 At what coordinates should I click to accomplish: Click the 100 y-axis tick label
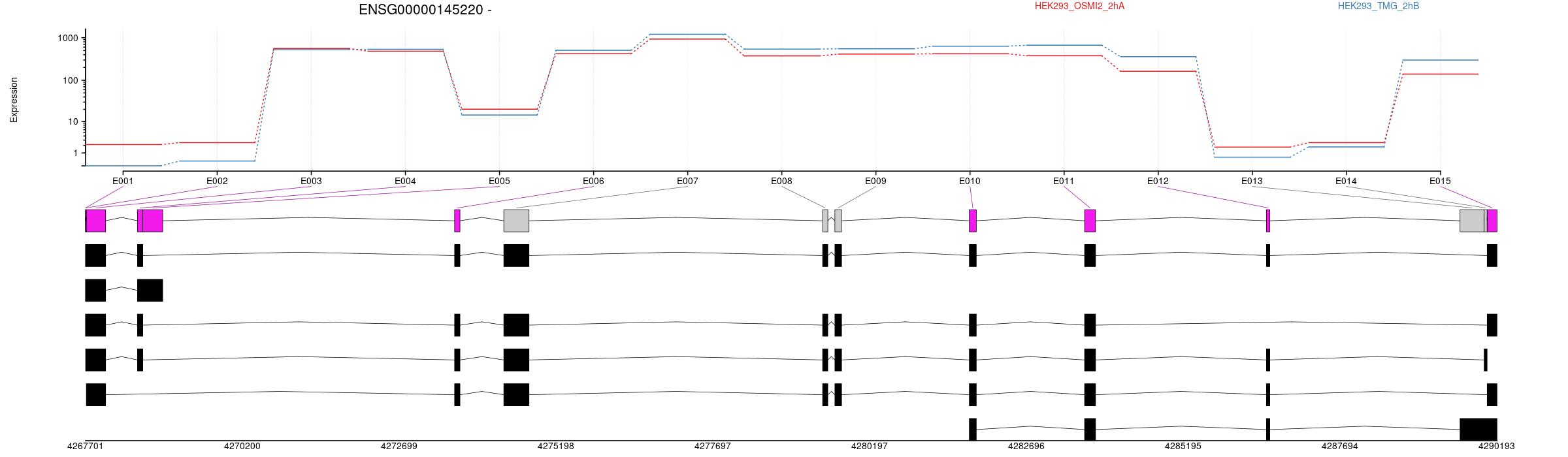[71, 81]
